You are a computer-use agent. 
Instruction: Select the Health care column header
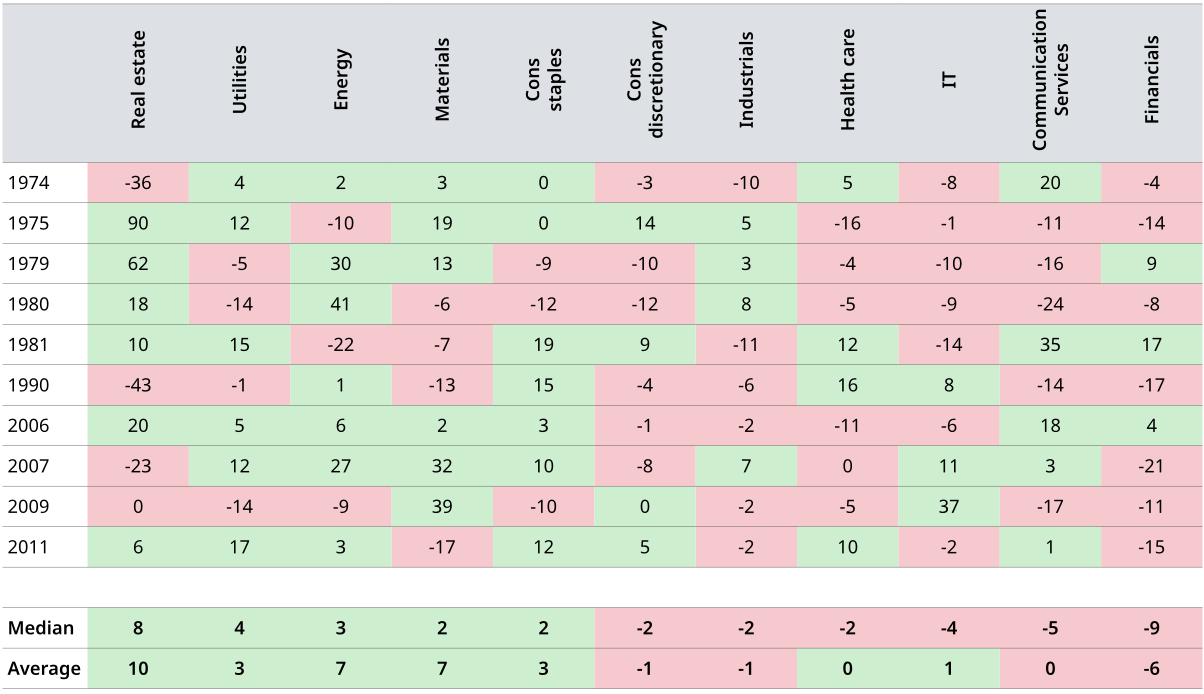coord(848,83)
